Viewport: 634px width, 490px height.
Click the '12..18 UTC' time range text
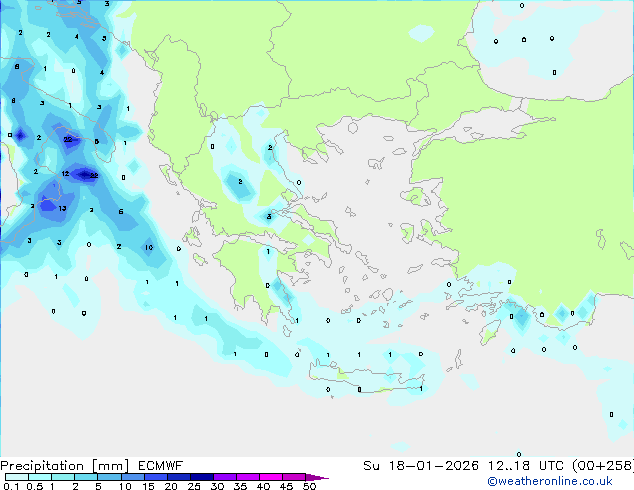(526, 466)
